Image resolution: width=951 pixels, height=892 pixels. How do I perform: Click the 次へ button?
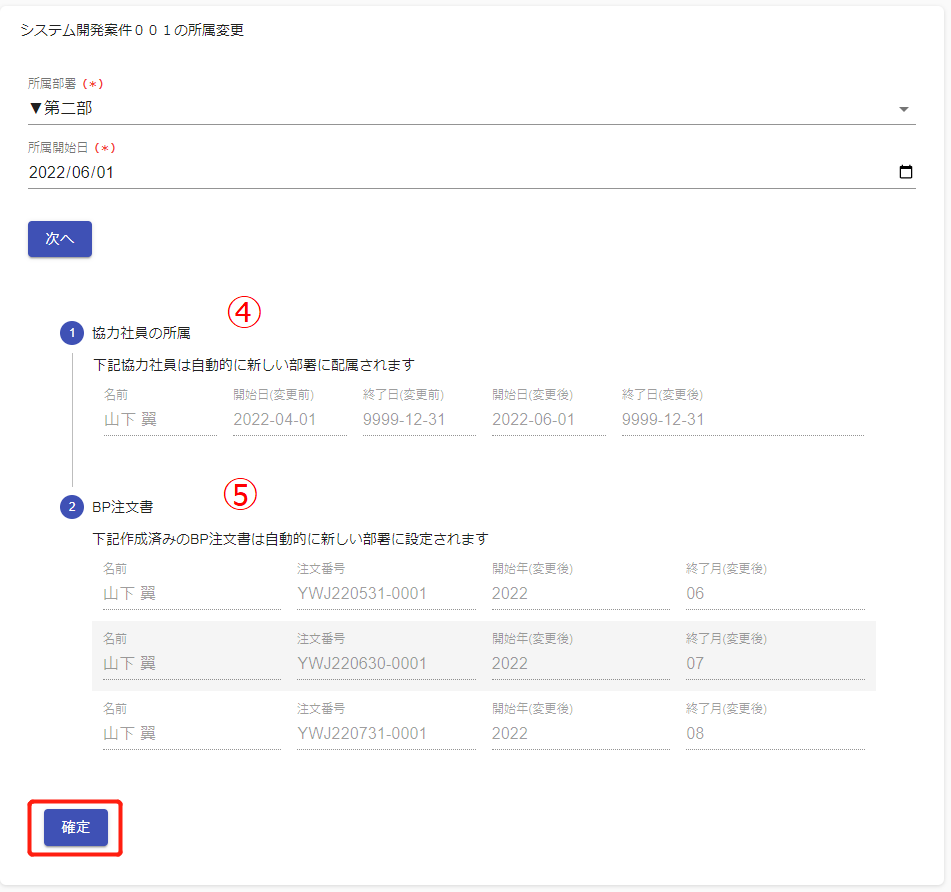[60, 239]
